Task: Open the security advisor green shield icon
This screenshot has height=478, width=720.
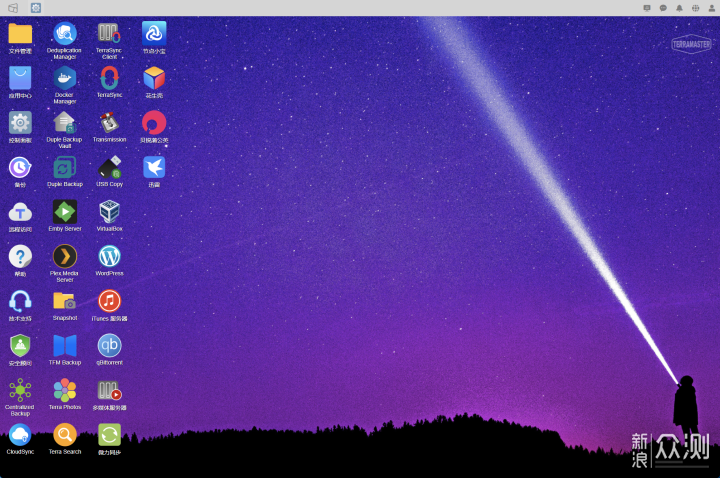Action: pos(20,345)
